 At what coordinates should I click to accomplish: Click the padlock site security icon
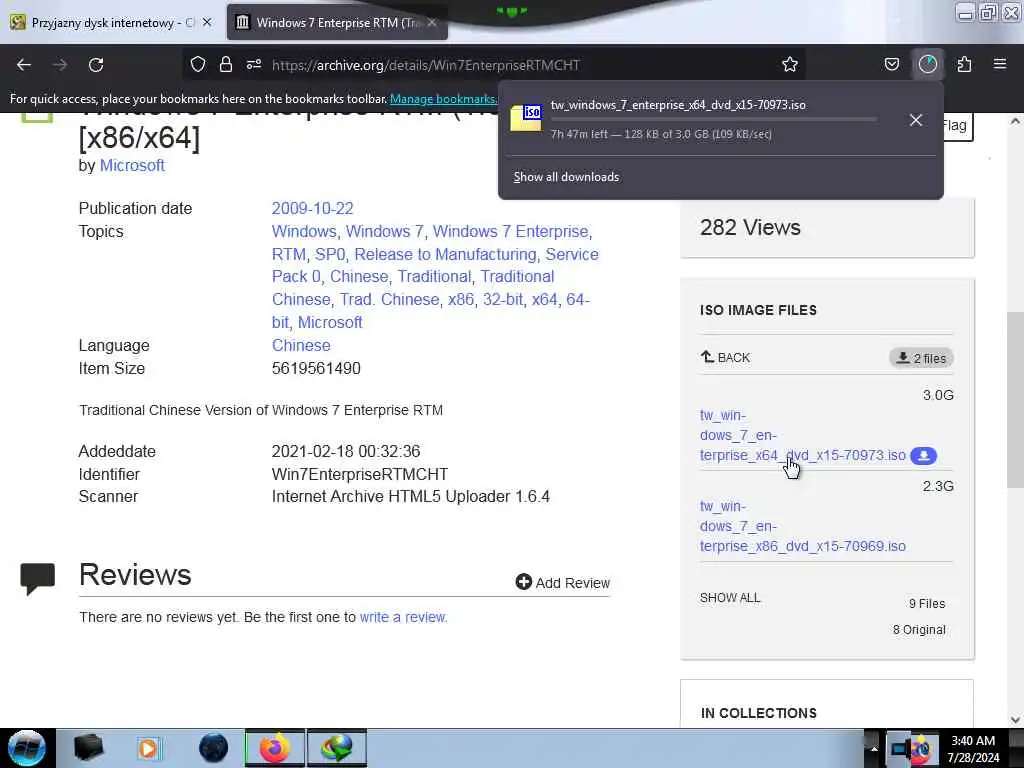(226, 64)
